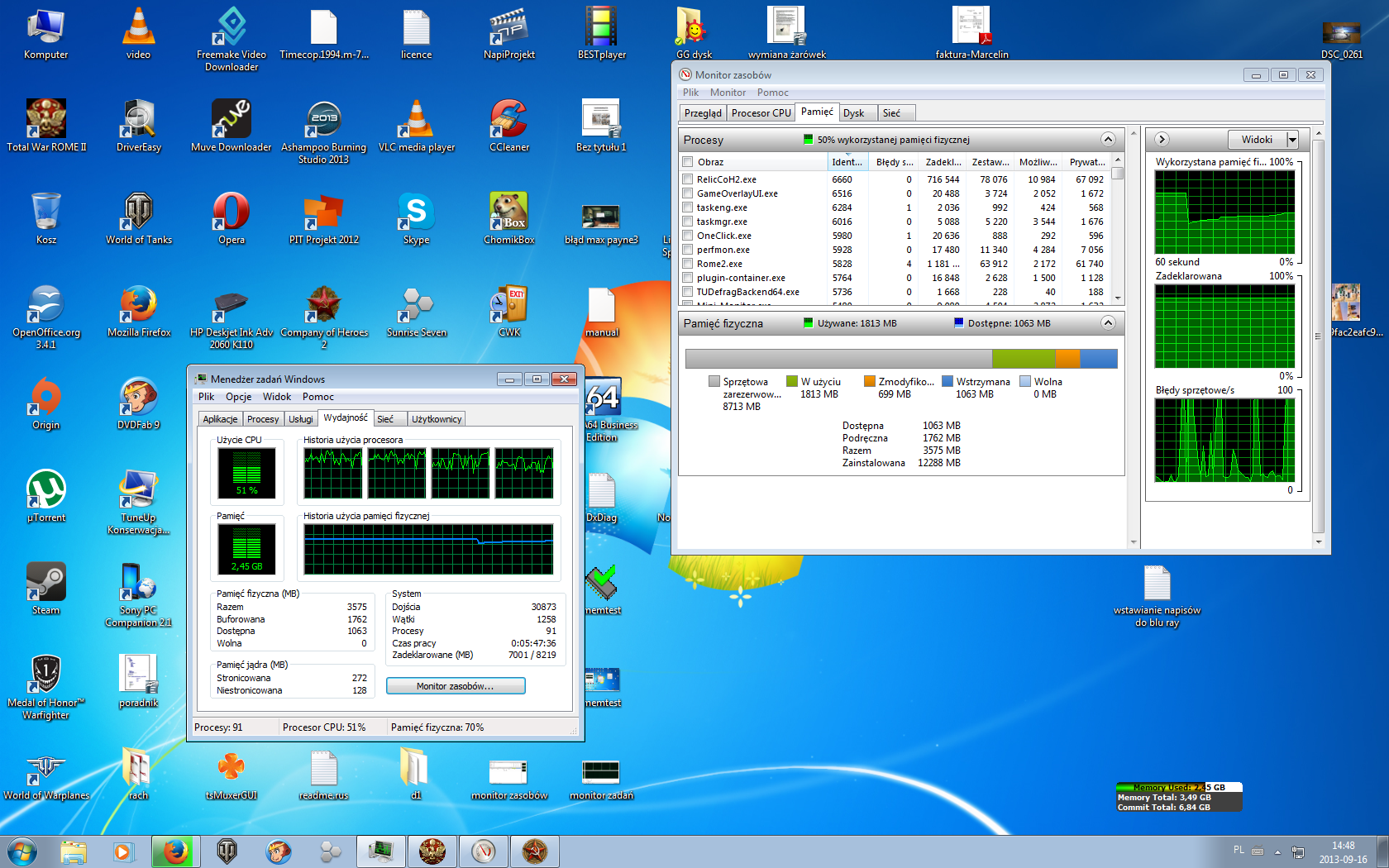Click the process list vertical scrollbar

tap(1118, 228)
